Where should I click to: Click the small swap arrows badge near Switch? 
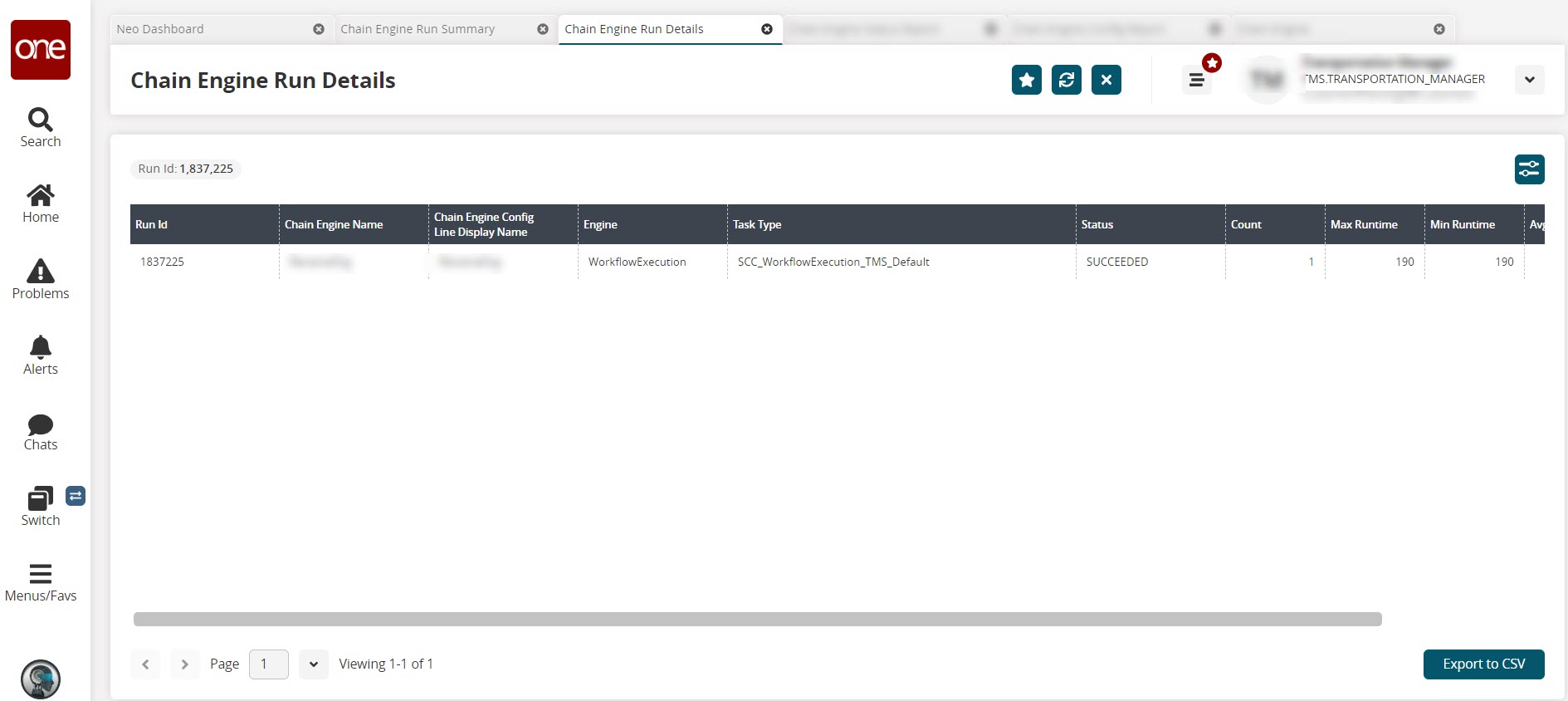click(76, 496)
